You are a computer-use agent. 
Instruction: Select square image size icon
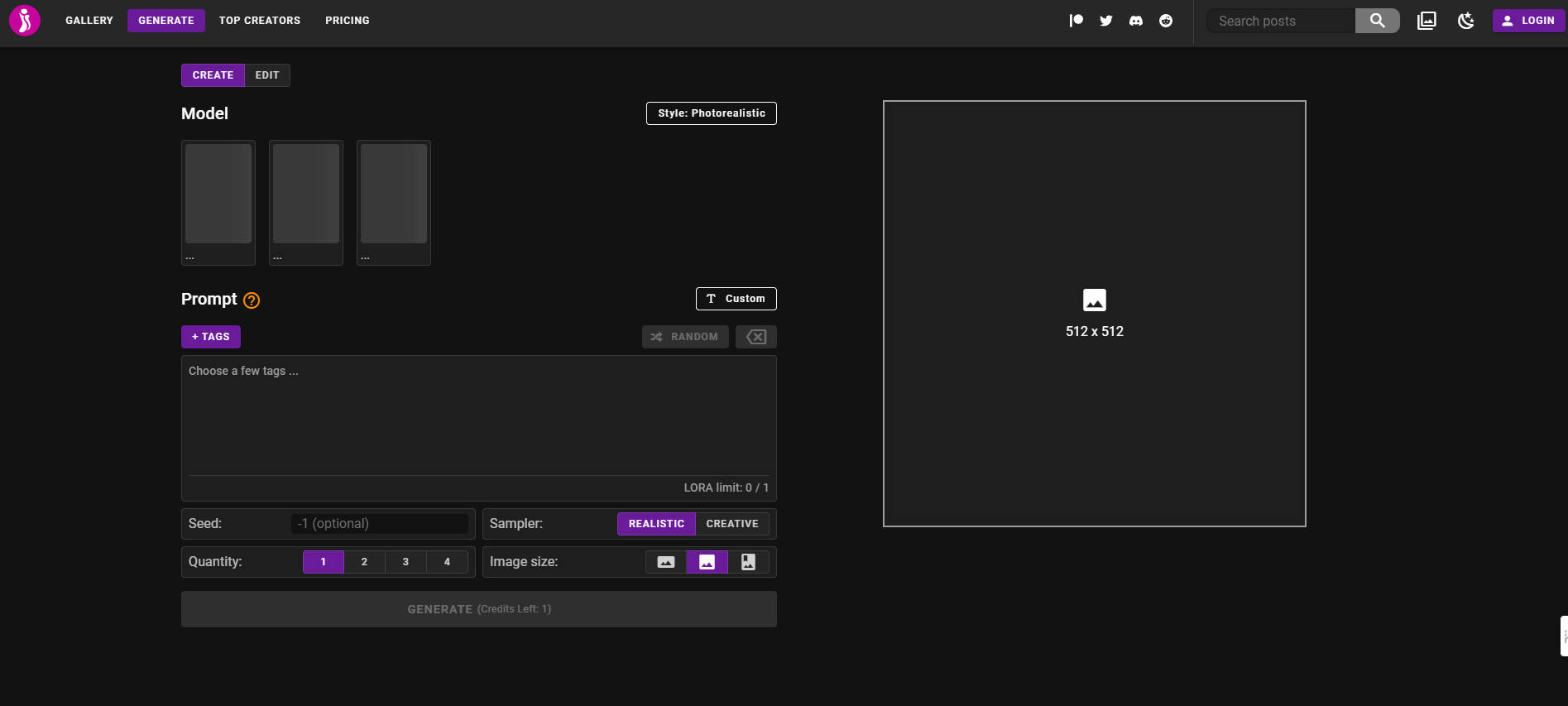click(x=707, y=562)
